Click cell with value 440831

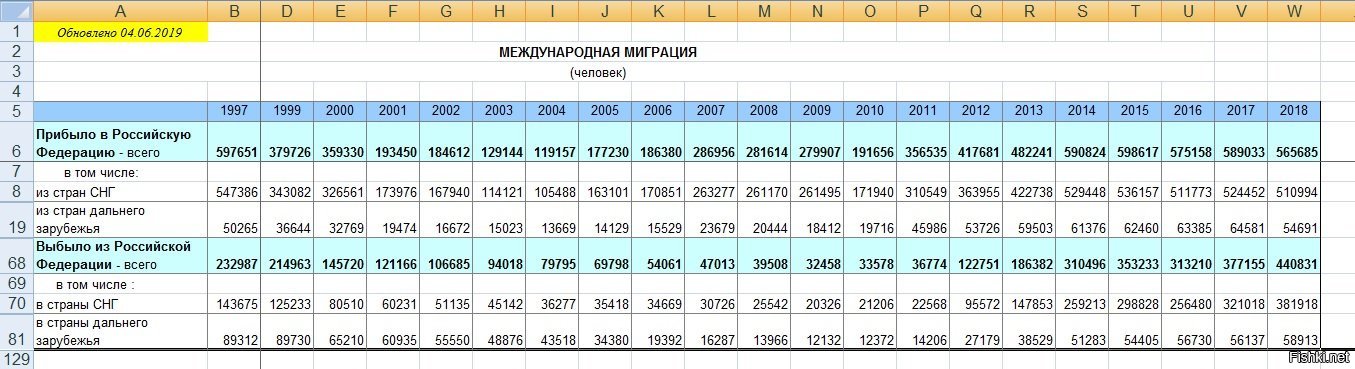pos(1294,265)
